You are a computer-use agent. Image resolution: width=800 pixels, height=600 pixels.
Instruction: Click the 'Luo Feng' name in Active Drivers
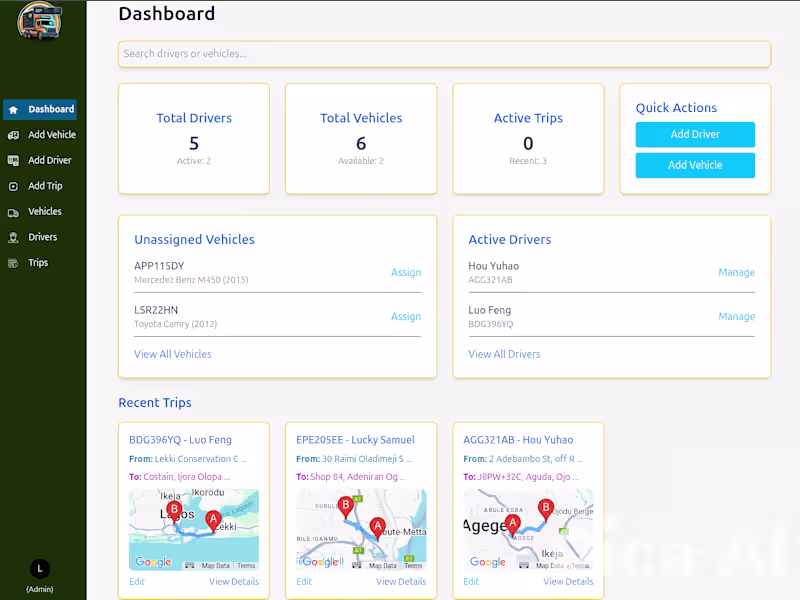click(x=489, y=310)
